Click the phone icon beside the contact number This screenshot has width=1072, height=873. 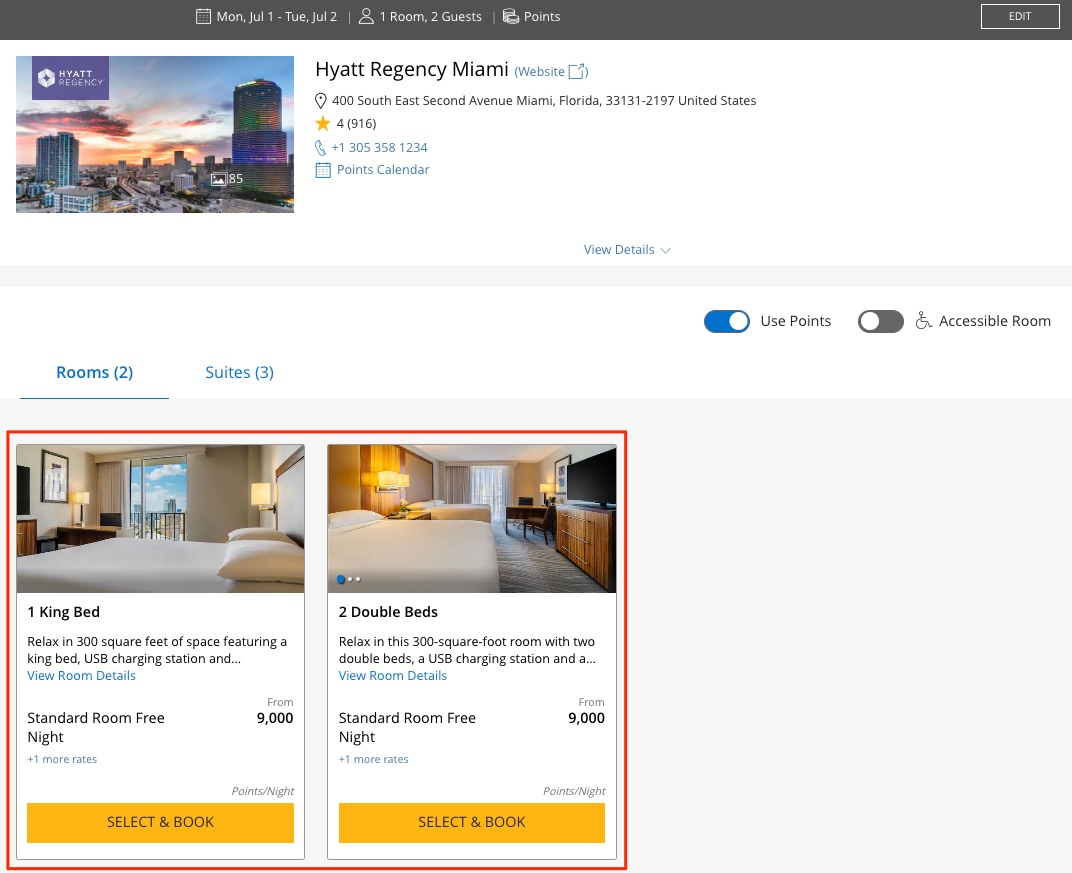coord(320,147)
